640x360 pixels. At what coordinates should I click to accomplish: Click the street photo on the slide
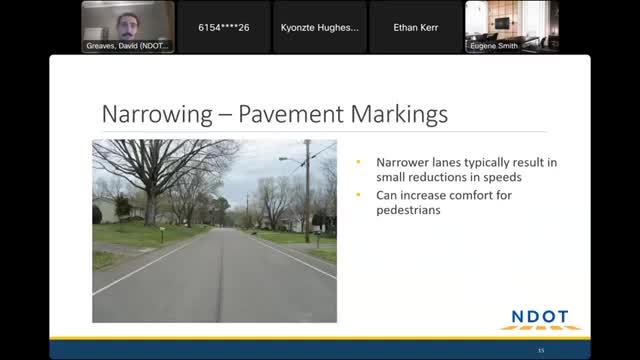pyautogui.click(x=214, y=231)
